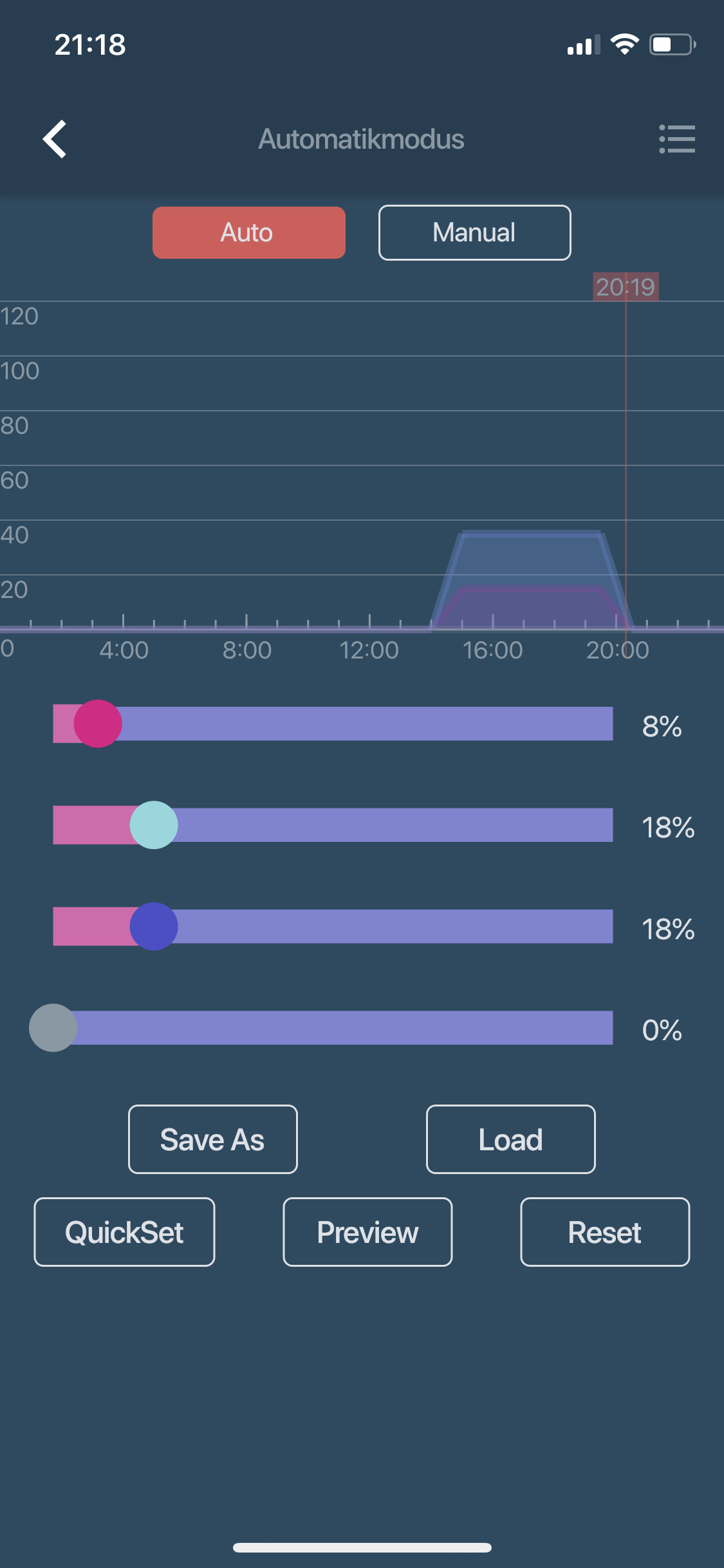Click the pink slider knob at 8%

98,723
